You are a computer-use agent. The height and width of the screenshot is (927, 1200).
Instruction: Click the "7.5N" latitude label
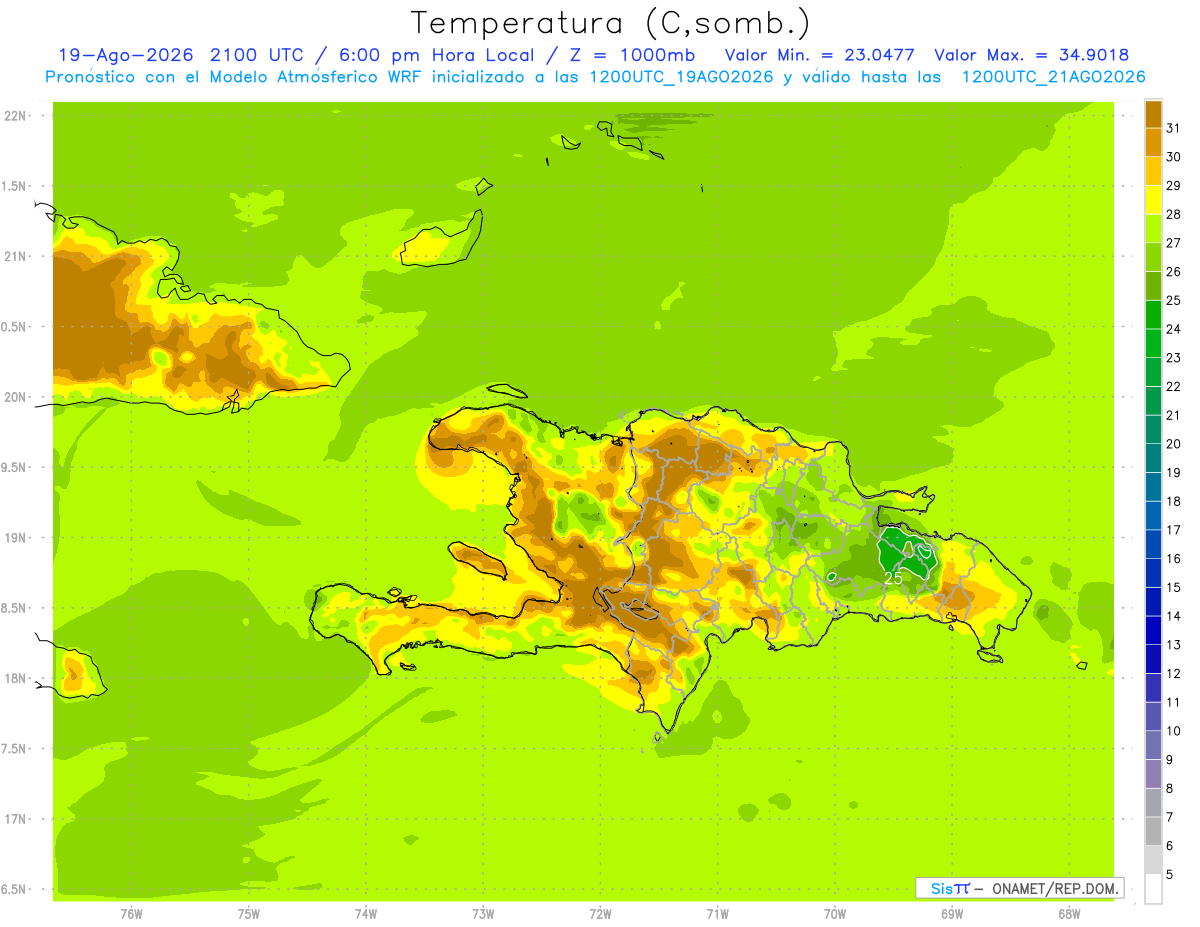coord(15,748)
